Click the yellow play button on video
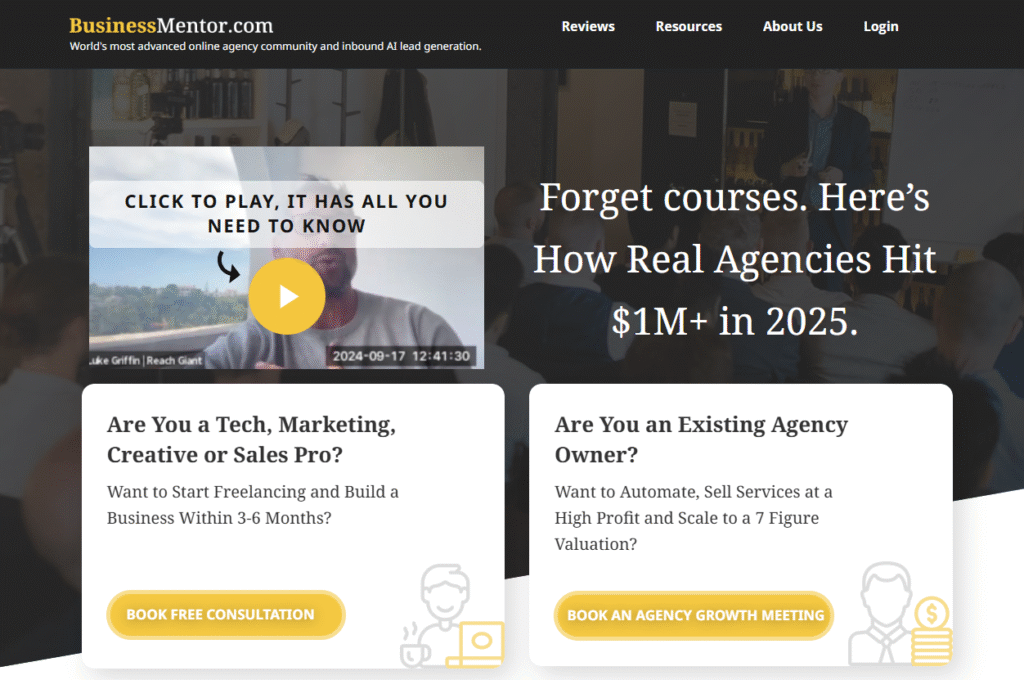This screenshot has width=1024, height=680. tap(287, 296)
